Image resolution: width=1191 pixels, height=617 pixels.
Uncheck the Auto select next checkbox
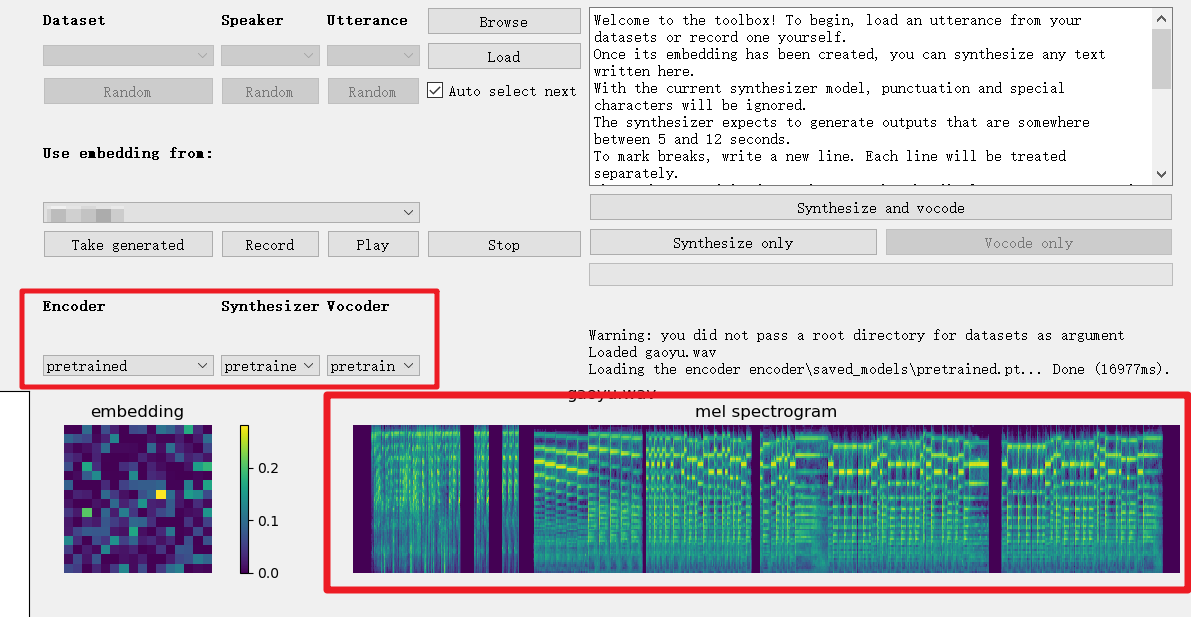click(x=435, y=90)
